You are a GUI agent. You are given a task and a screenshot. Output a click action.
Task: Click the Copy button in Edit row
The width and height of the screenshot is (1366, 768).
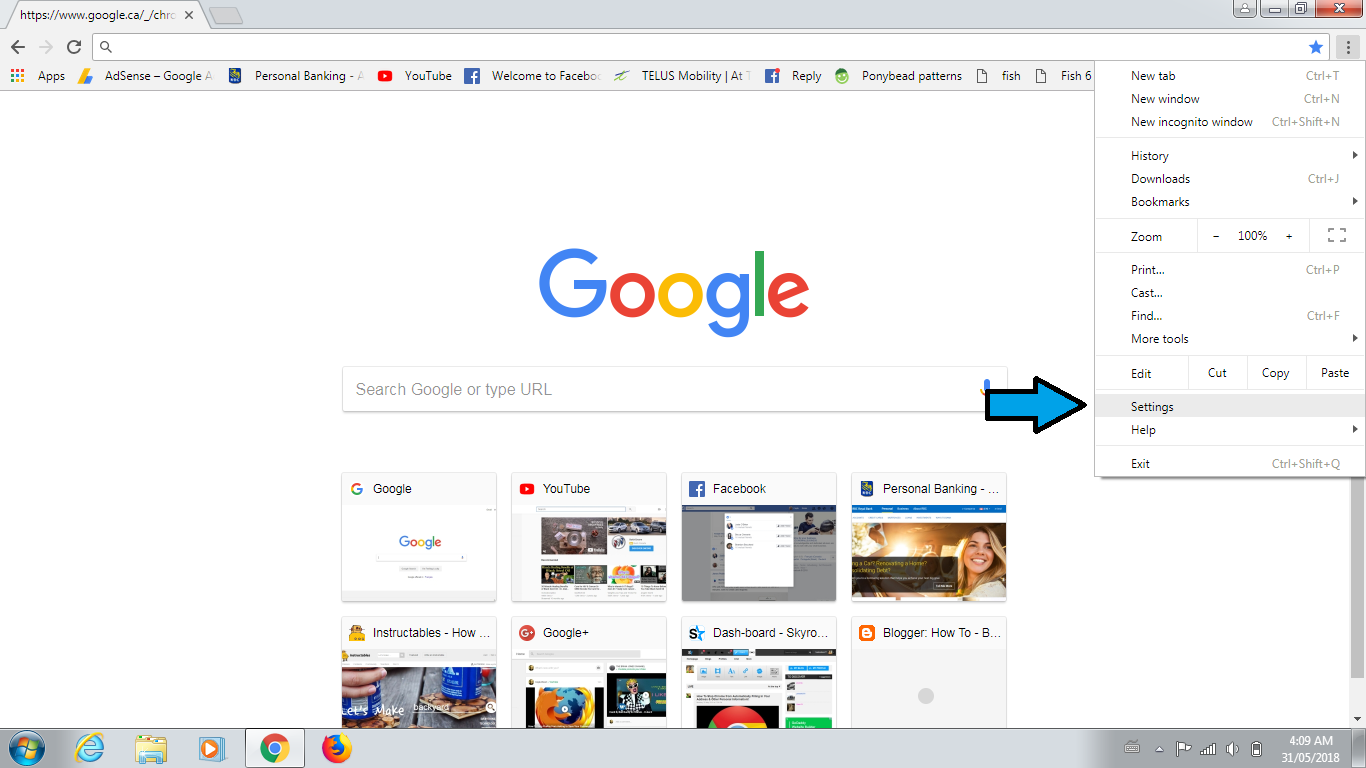point(1275,373)
